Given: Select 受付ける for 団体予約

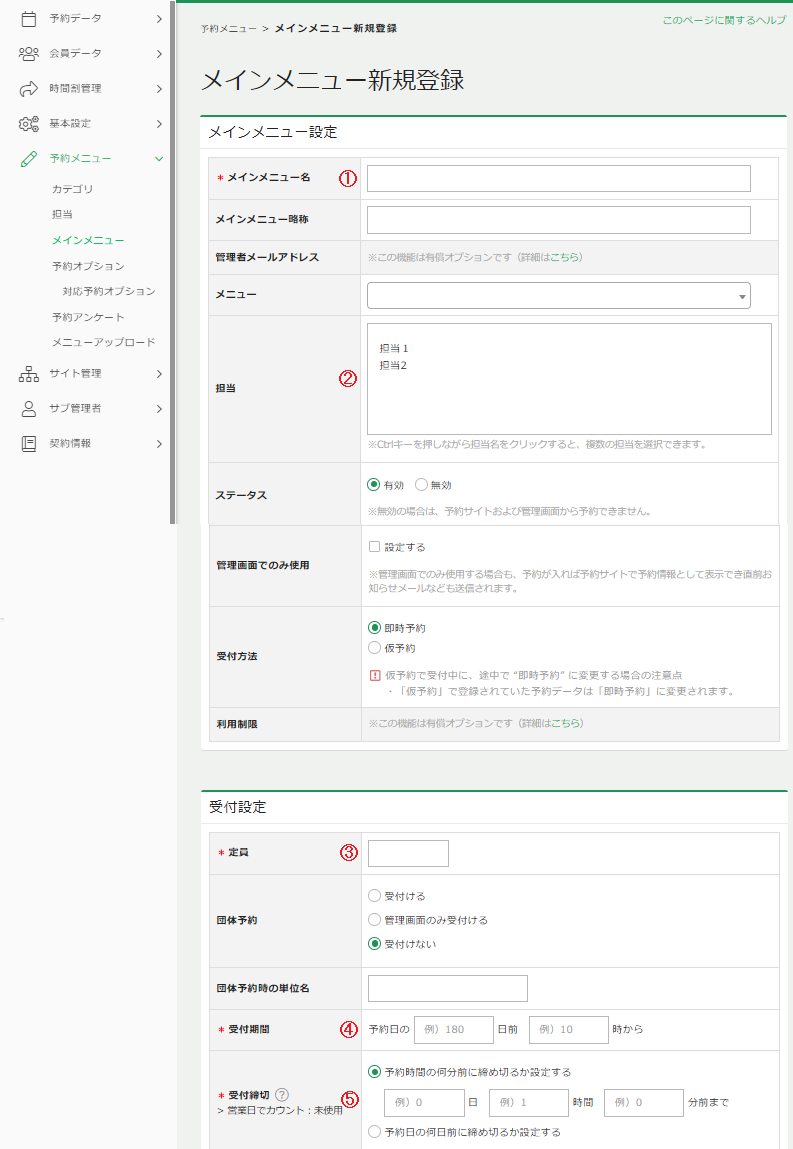Looking at the screenshot, I should [375, 895].
